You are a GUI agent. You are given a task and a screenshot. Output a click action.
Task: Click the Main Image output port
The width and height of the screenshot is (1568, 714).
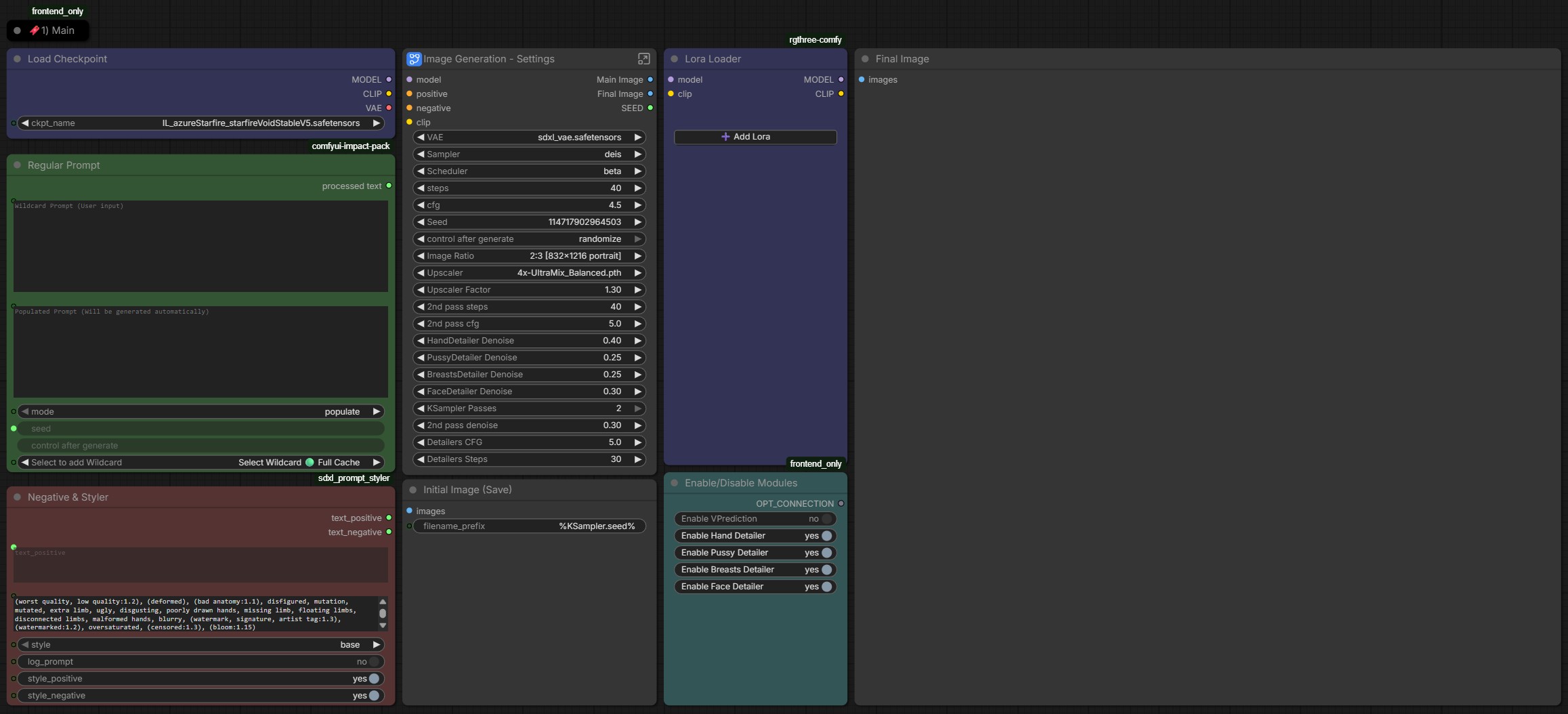pyautogui.click(x=650, y=79)
